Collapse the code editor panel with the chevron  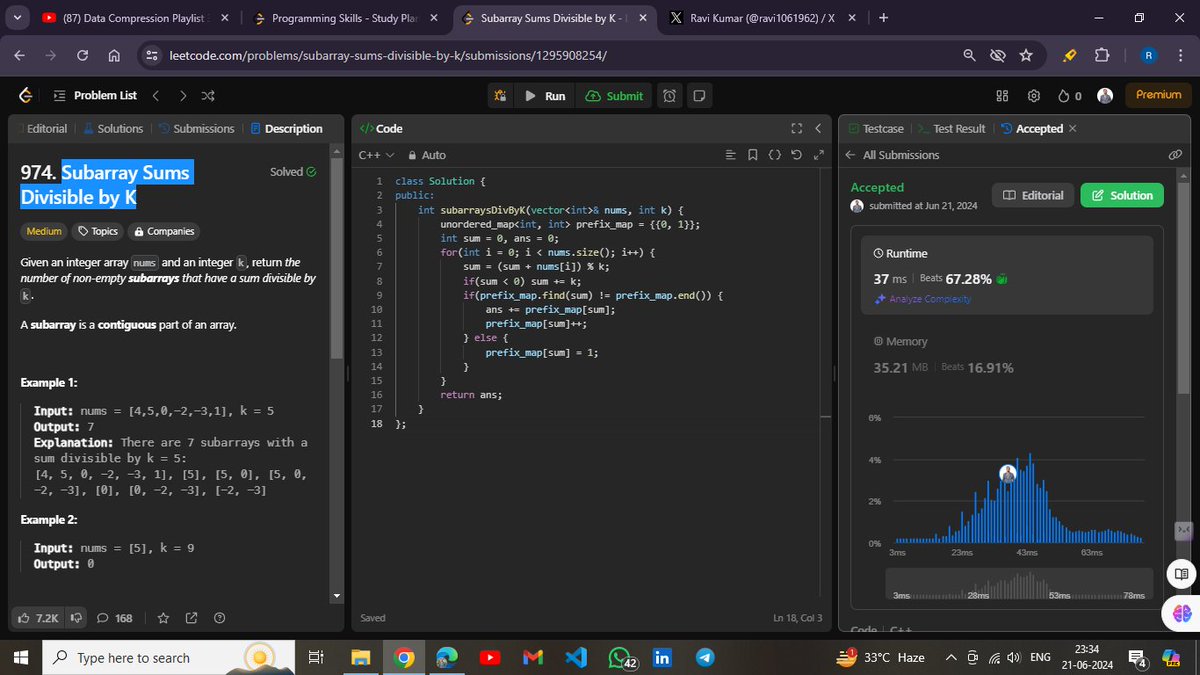tap(817, 128)
